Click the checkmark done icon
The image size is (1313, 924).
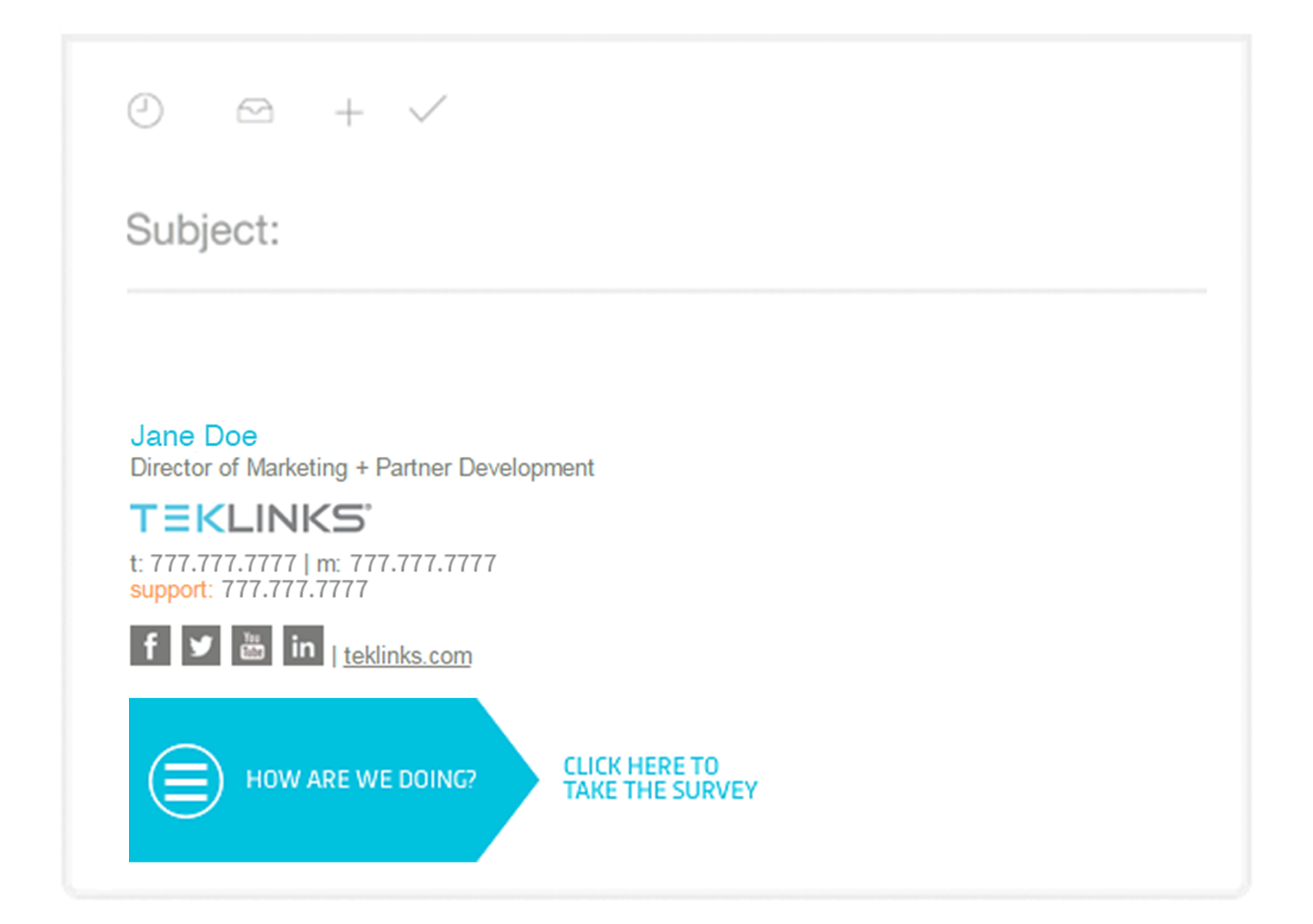tap(428, 109)
